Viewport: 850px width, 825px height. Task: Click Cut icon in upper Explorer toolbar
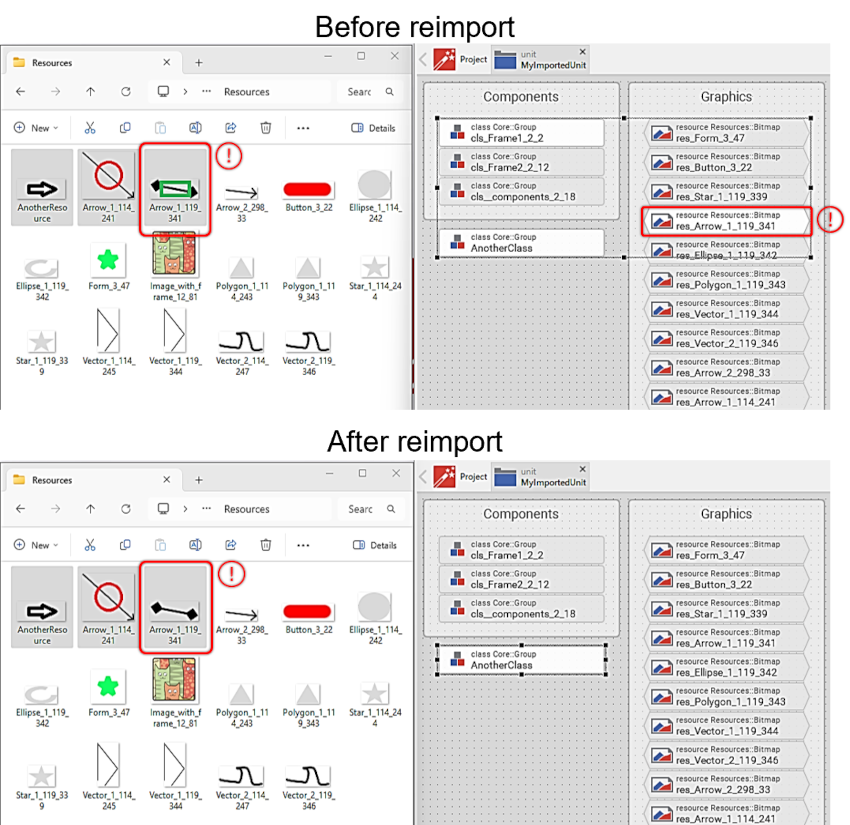(90, 128)
